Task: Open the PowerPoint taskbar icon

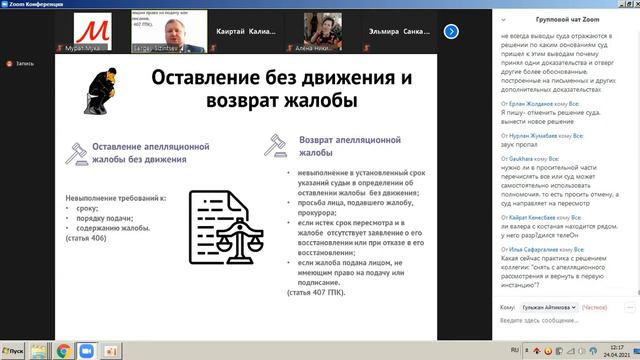Action: 111,351
